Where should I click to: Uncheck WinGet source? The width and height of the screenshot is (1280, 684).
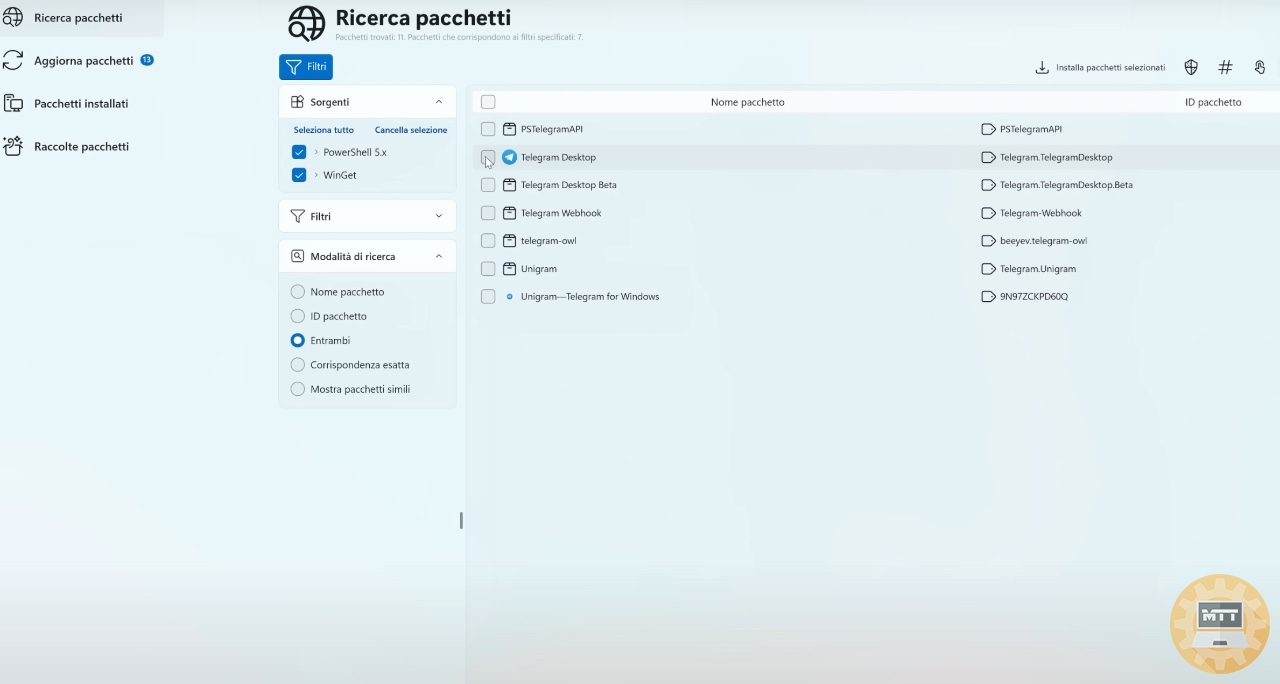click(x=299, y=175)
